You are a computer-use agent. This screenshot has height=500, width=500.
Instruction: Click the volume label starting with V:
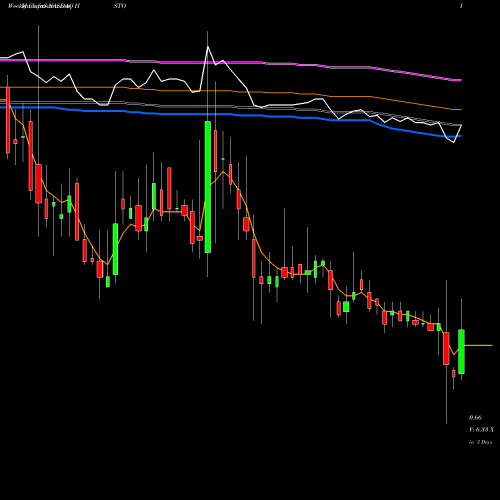(482, 430)
